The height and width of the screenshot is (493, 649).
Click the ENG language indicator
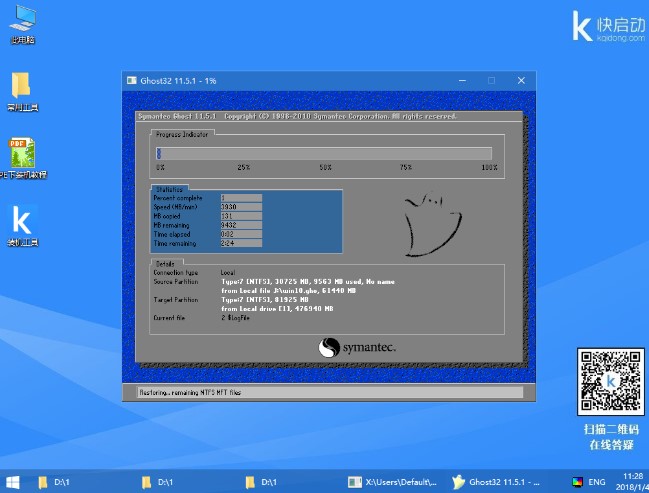596,482
